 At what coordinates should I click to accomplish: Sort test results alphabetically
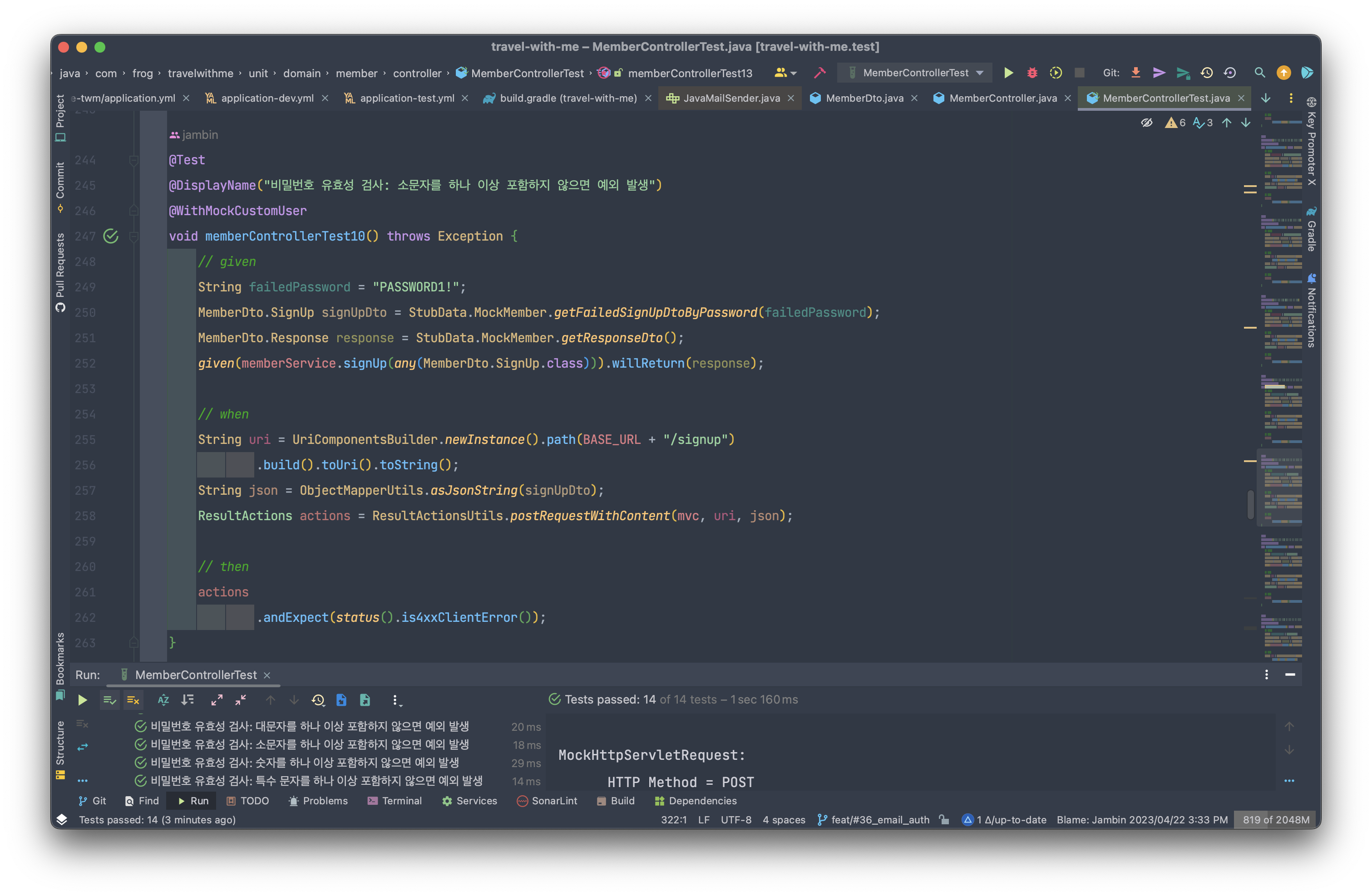163,699
